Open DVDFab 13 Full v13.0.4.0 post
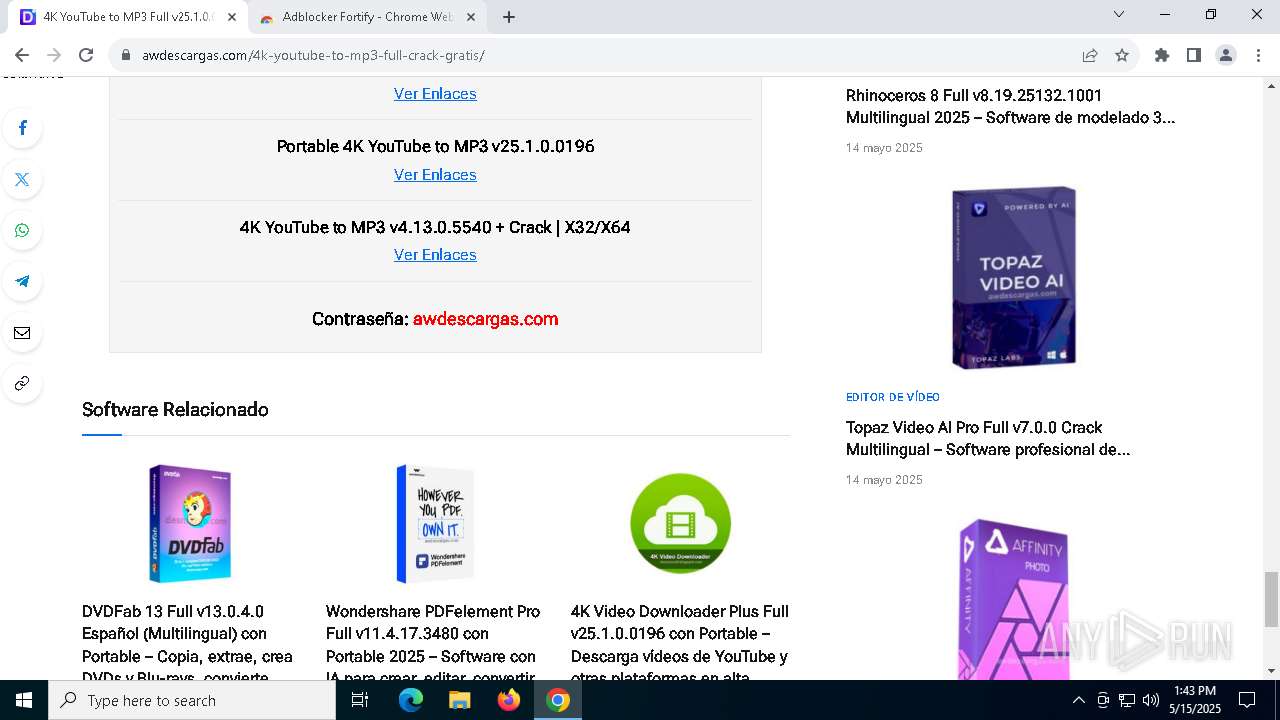Viewport: 1280px width, 720px height. (x=188, y=644)
